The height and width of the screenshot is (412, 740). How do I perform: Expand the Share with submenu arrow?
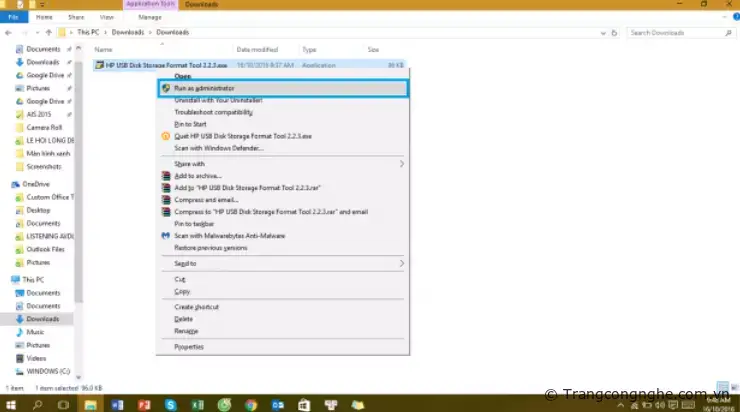pyautogui.click(x=402, y=163)
